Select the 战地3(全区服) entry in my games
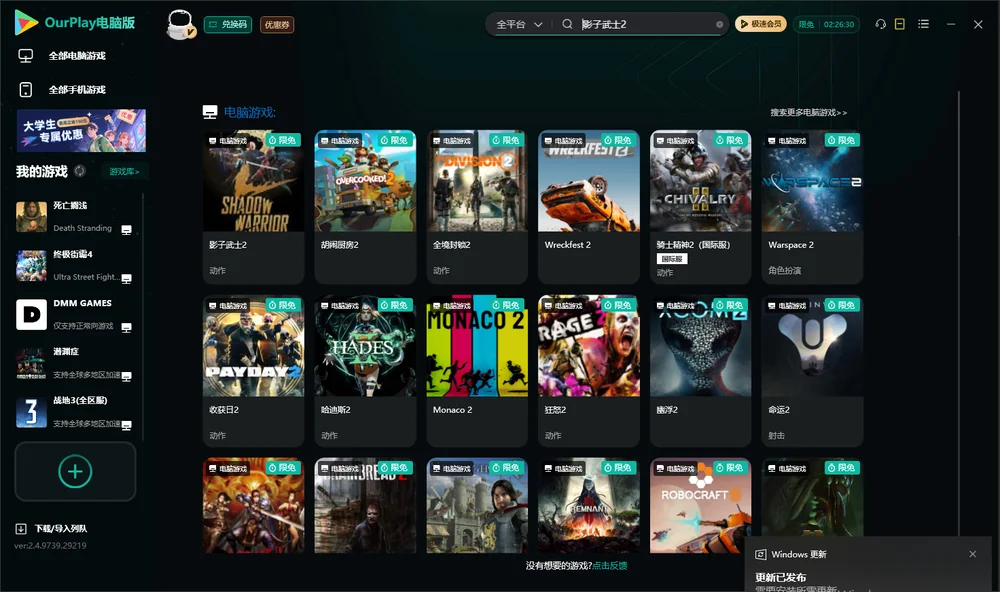 pyautogui.click(x=75, y=412)
